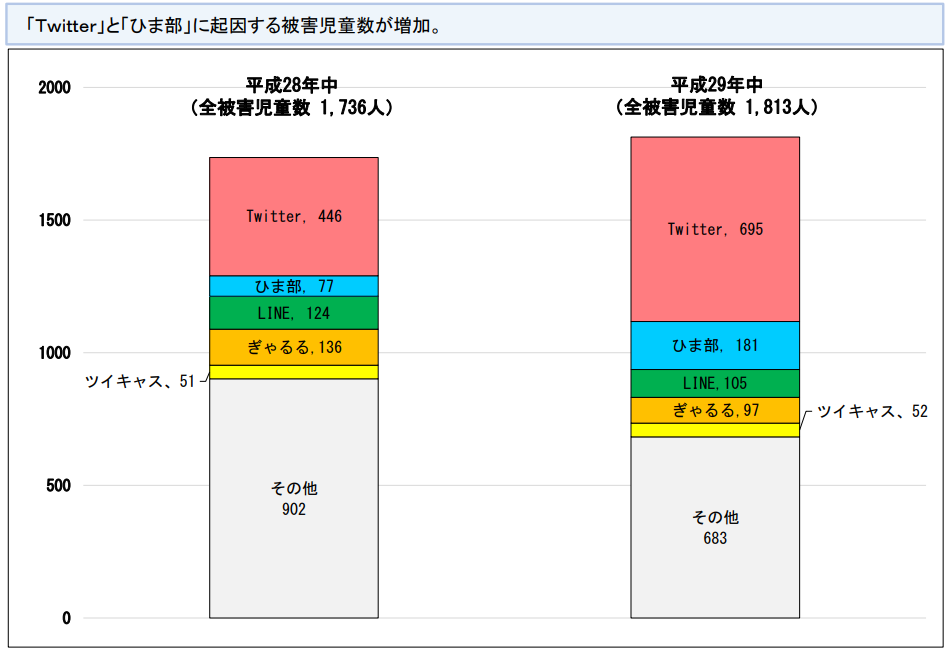Select the 平成29年中 chart title
This screenshot has height=655, width=950.
pos(717,84)
